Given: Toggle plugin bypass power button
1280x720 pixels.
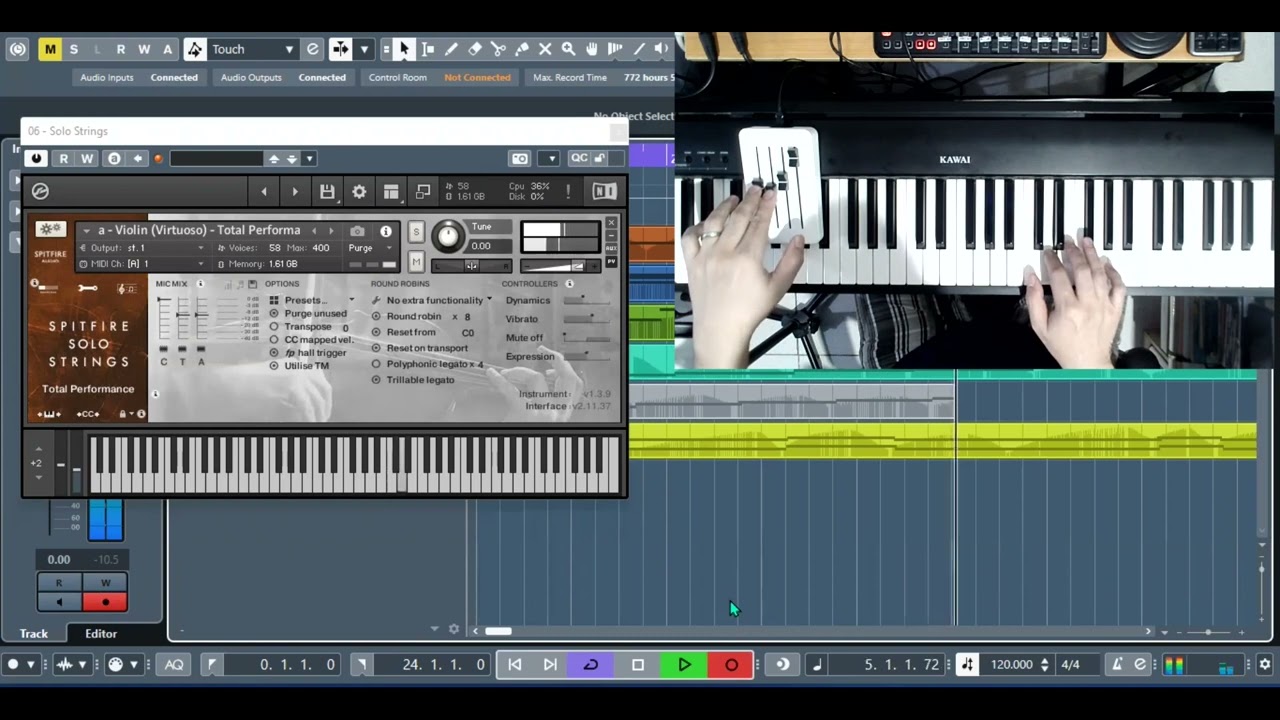Looking at the screenshot, I should tap(36, 158).
